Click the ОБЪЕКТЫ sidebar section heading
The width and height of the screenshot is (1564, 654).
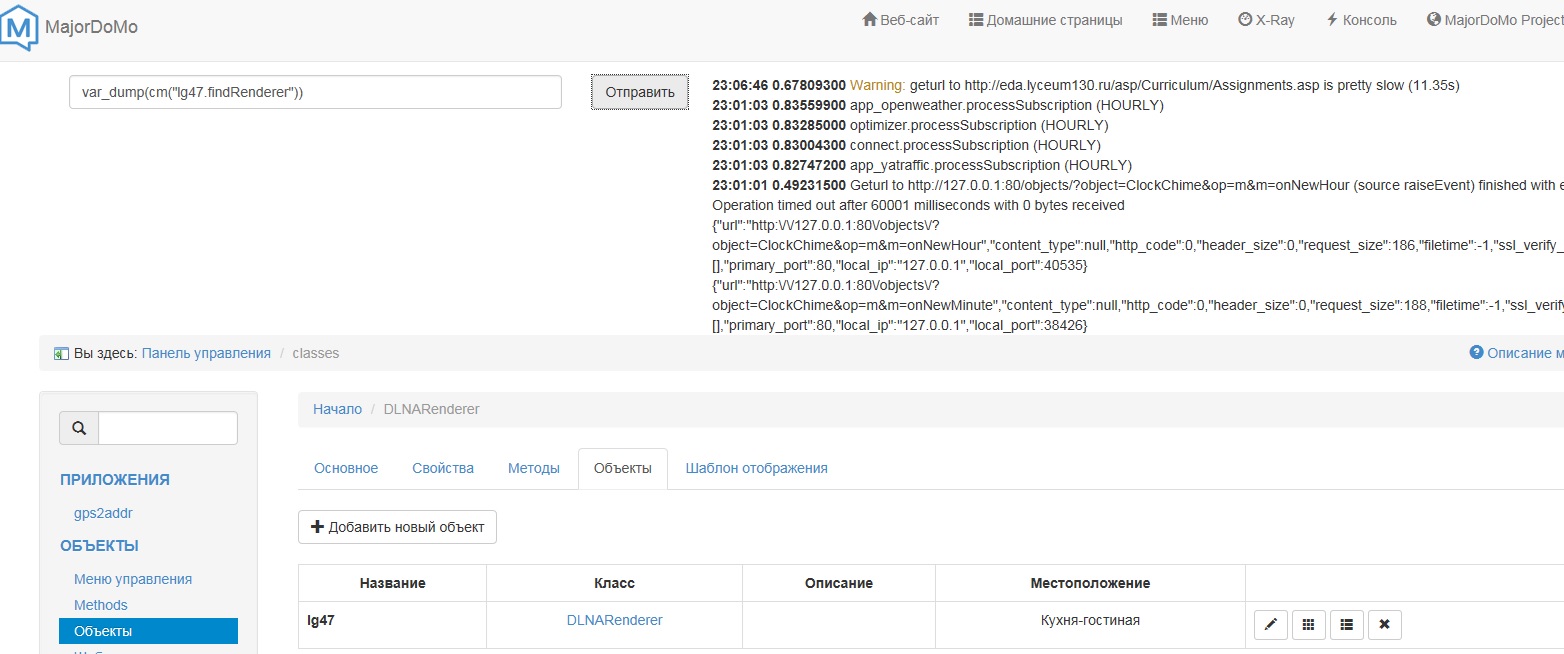pos(99,545)
